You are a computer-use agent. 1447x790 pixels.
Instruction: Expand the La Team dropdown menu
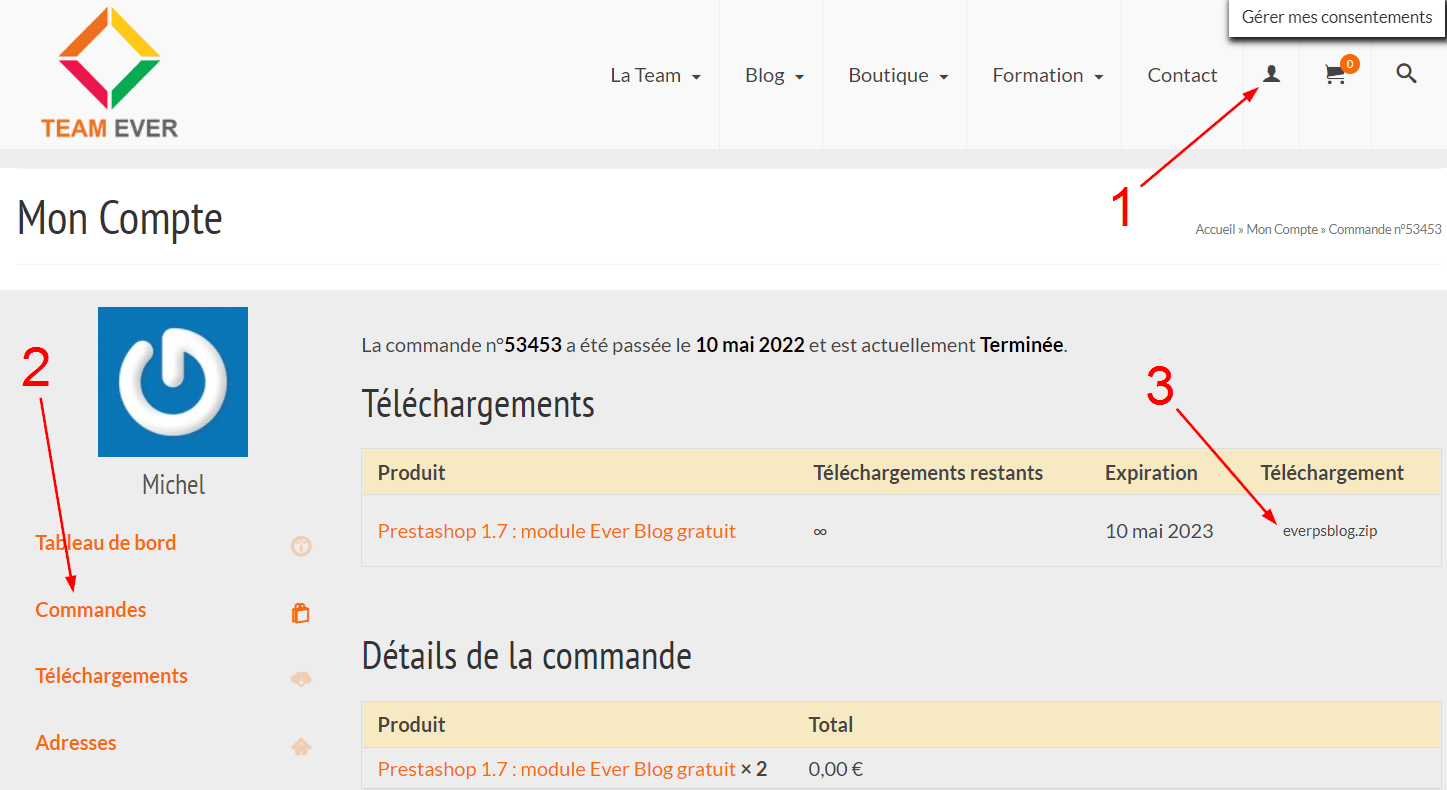pyautogui.click(x=655, y=75)
